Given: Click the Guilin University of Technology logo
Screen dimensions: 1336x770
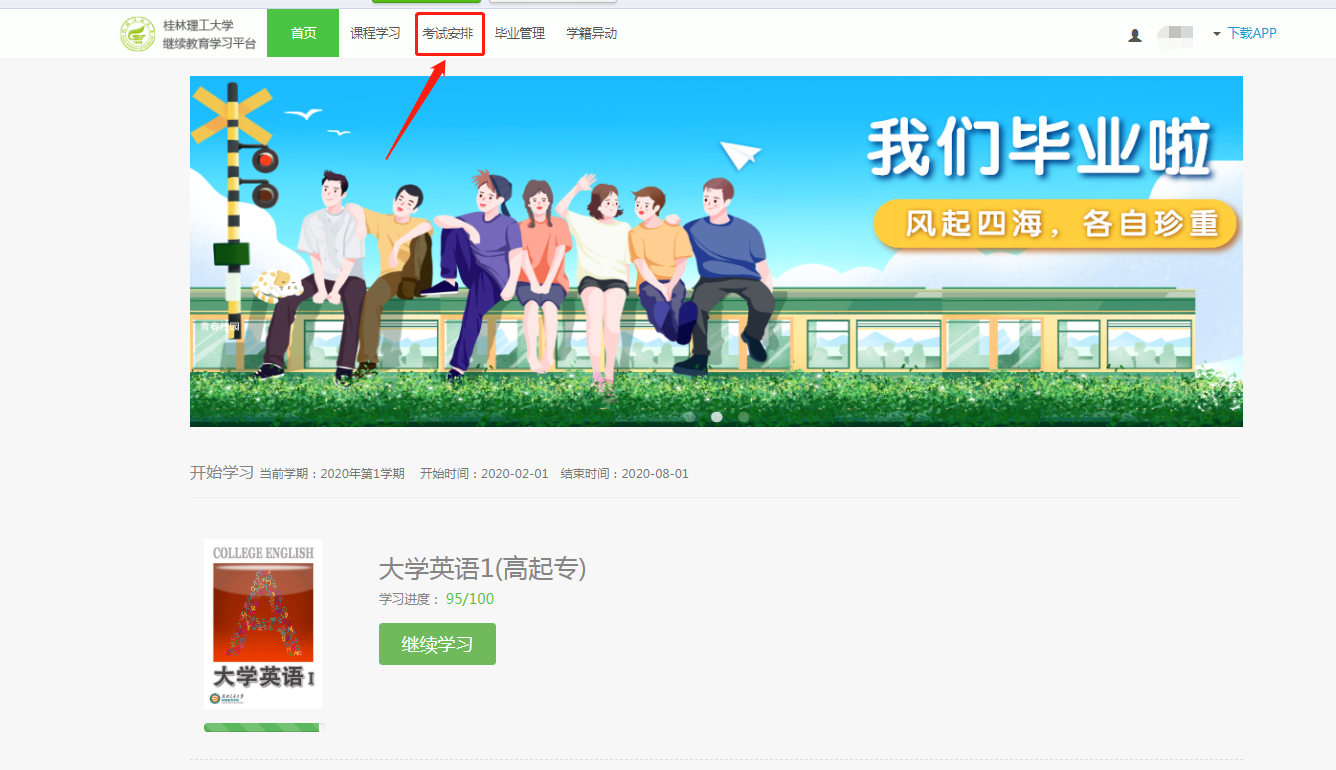Looking at the screenshot, I should 138,34.
